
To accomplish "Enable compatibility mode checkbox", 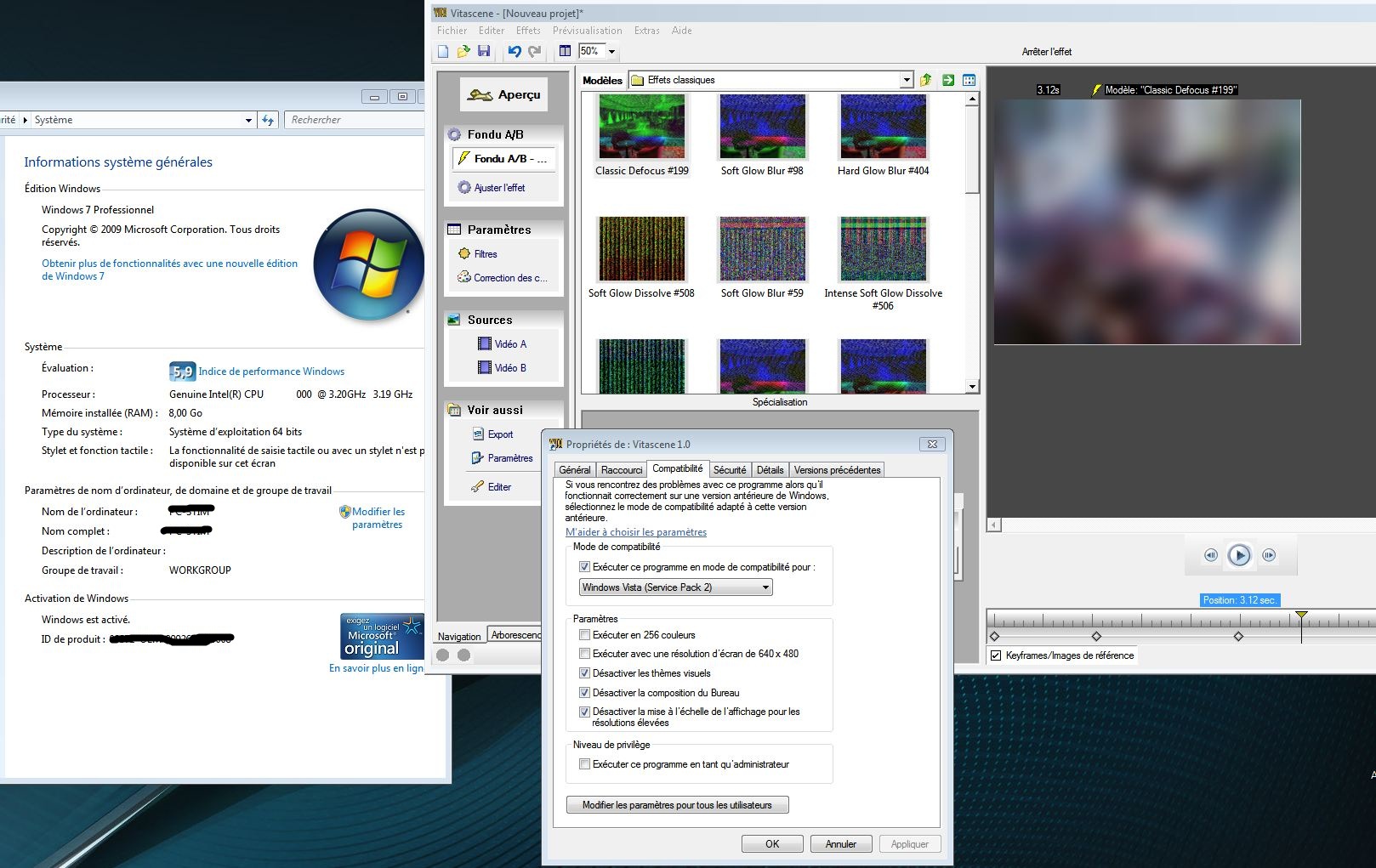I will click(x=584, y=567).
